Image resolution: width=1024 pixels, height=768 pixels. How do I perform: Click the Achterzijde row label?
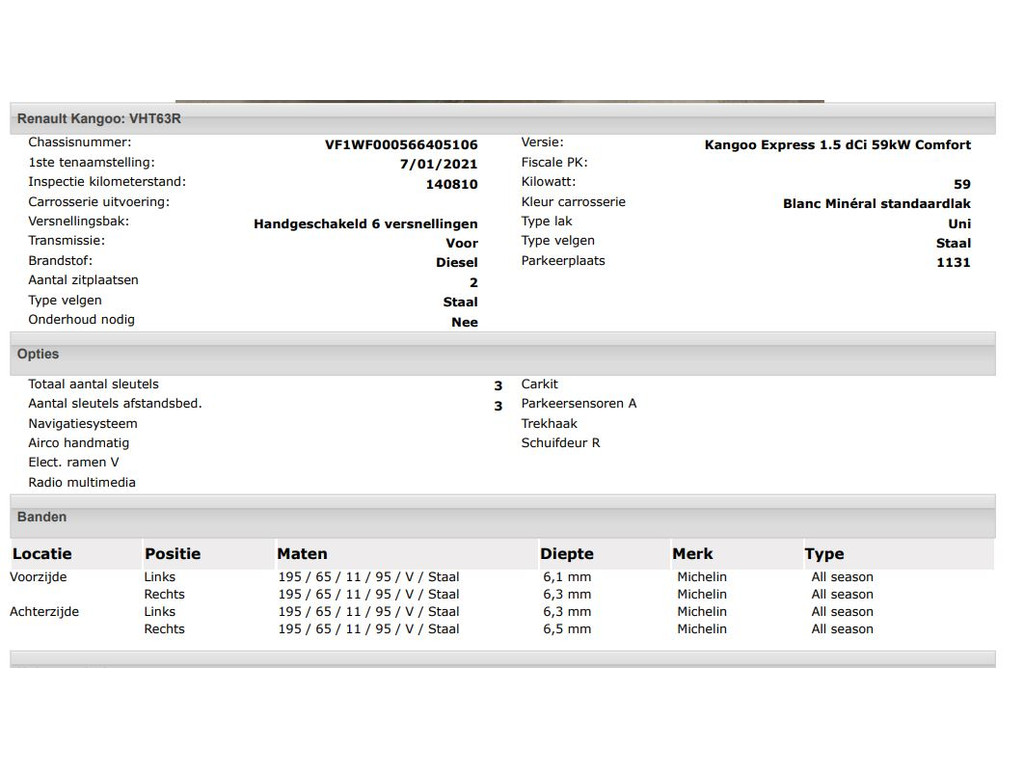point(44,612)
